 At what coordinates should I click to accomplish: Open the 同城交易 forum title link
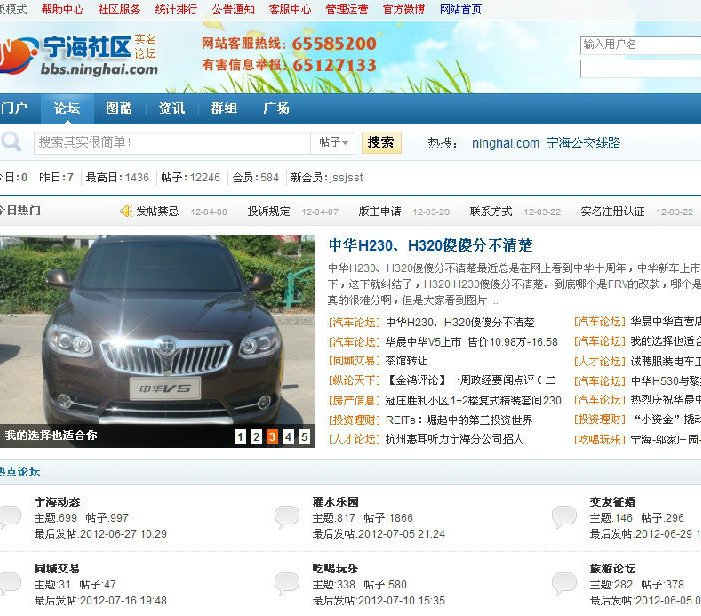click(57, 569)
